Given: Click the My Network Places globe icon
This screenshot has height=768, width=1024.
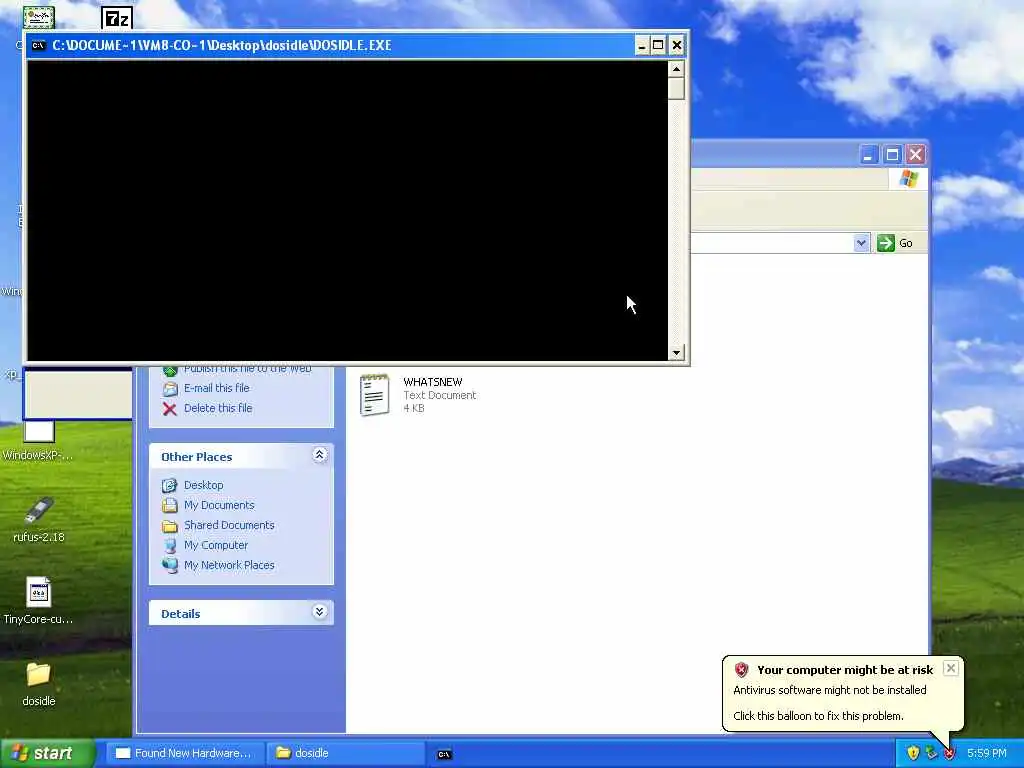Looking at the screenshot, I should point(170,566).
